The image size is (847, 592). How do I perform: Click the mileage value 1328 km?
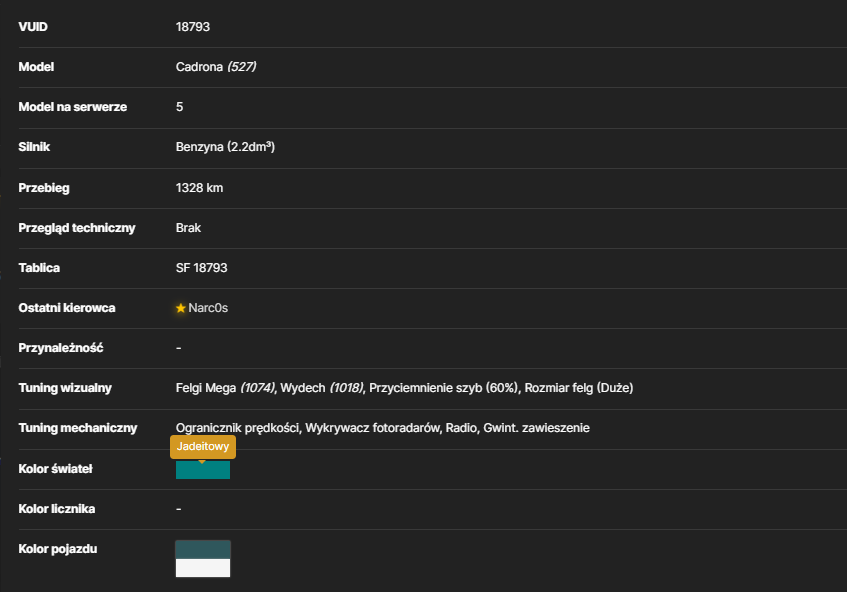(x=199, y=188)
